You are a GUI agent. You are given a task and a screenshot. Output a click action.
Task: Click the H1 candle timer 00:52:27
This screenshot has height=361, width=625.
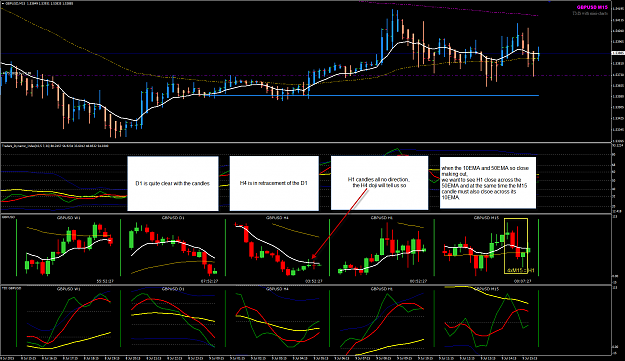[x=418, y=281]
